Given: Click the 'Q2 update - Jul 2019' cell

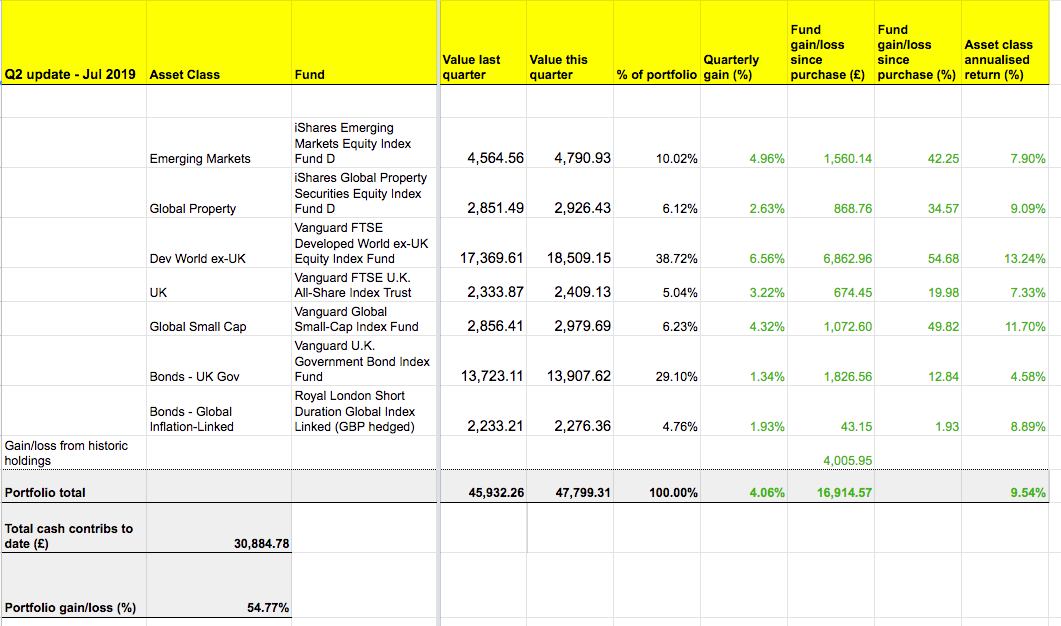Looking at the screenshot, I should pos(64,74).
